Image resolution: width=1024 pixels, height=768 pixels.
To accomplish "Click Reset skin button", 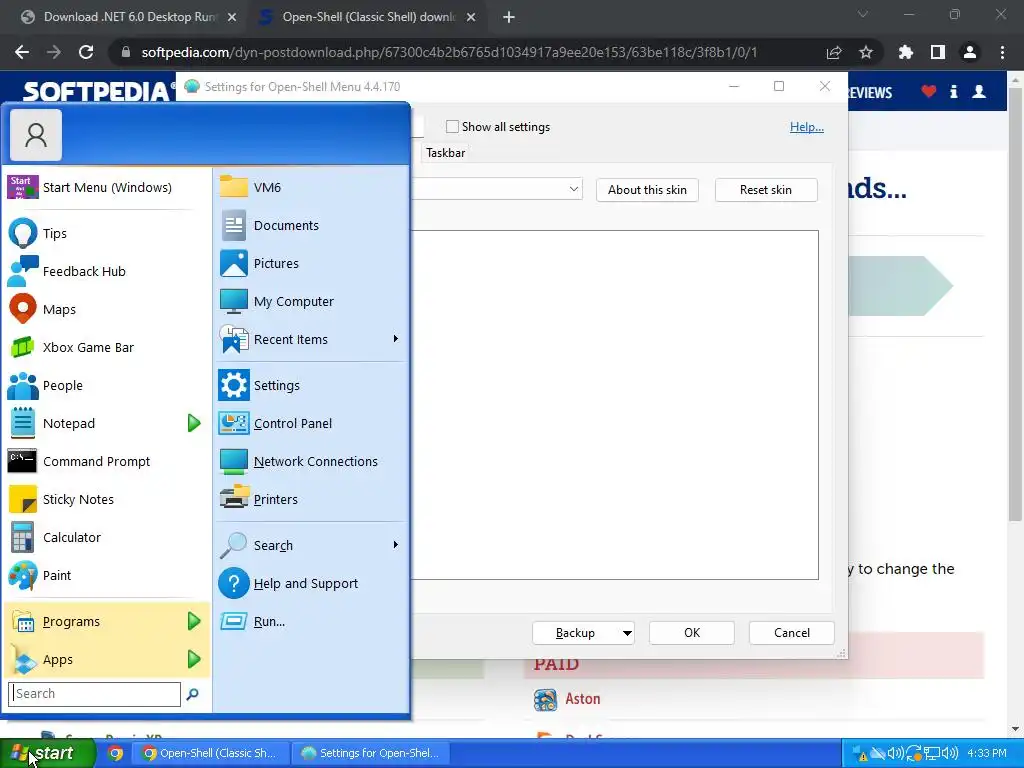I will pos(766,190).
